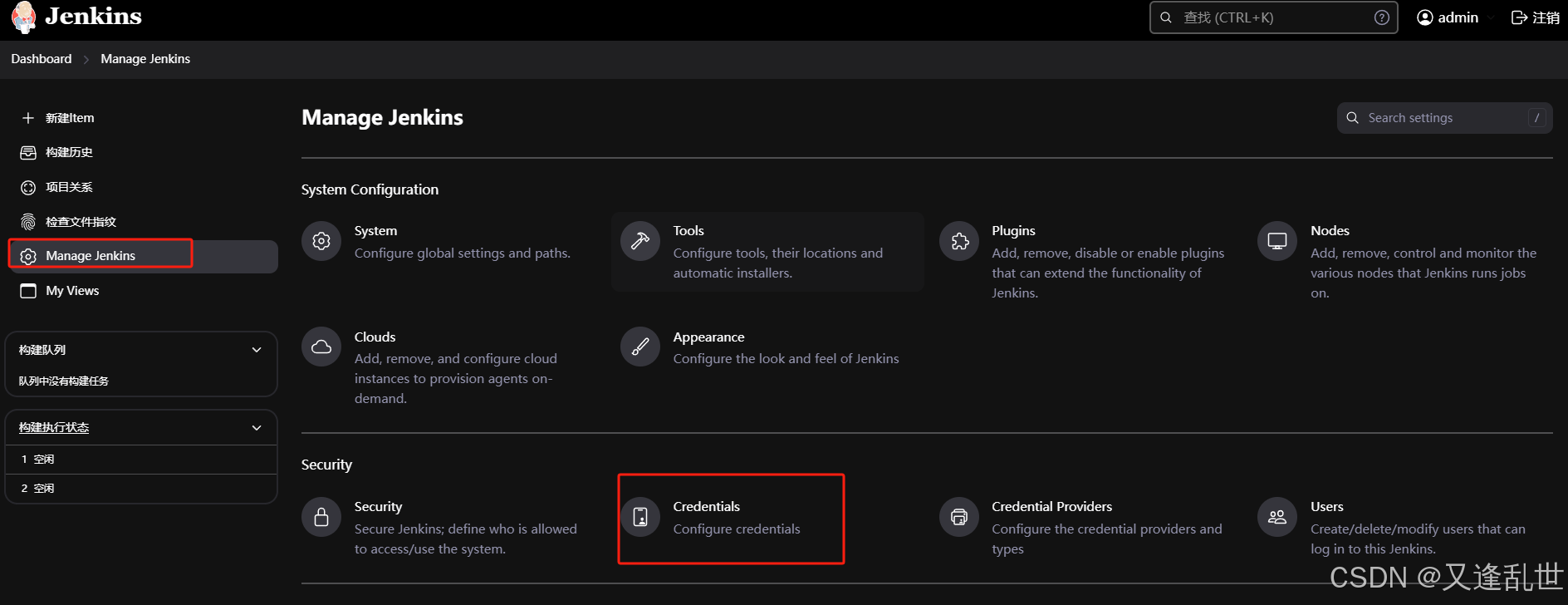The height and width of the screenshot is (605, 1568).
Task: Log out via 注销 link
Action: point(1535,17)
